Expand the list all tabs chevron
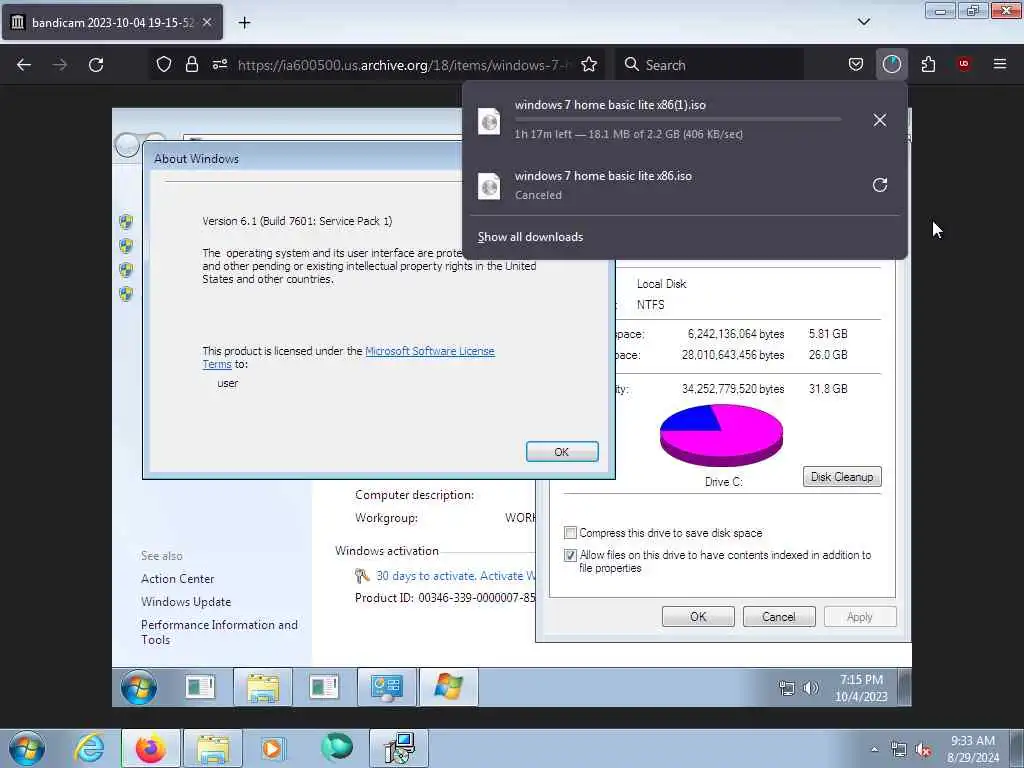Screen dimensions: 1024x768 point(864,22)
